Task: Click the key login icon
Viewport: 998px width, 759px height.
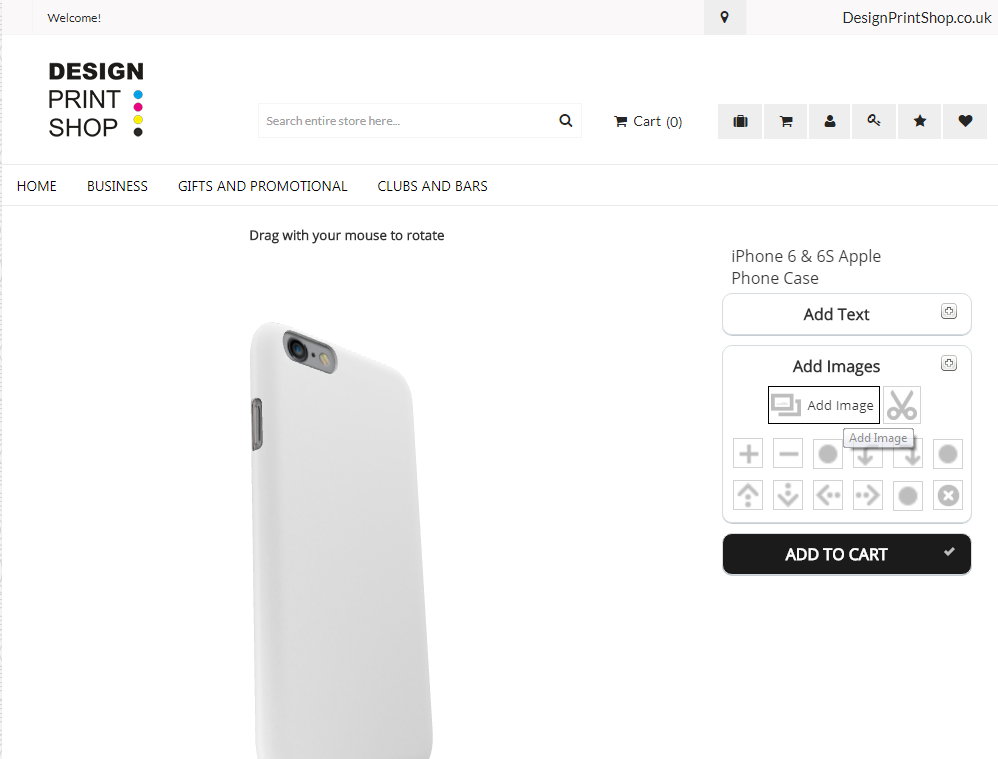Action: [874, 121]
